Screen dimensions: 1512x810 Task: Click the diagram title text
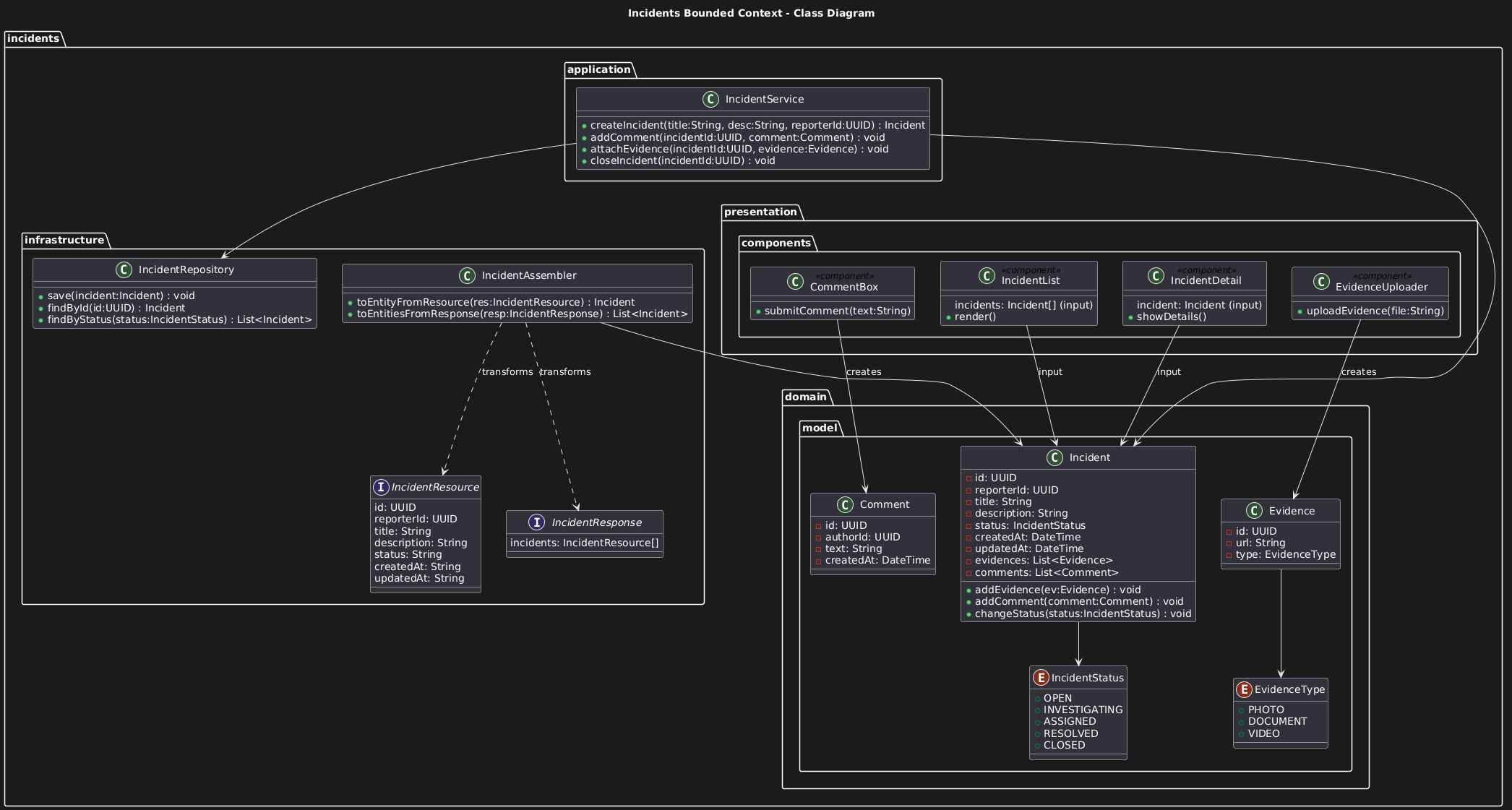pos(751,13)
